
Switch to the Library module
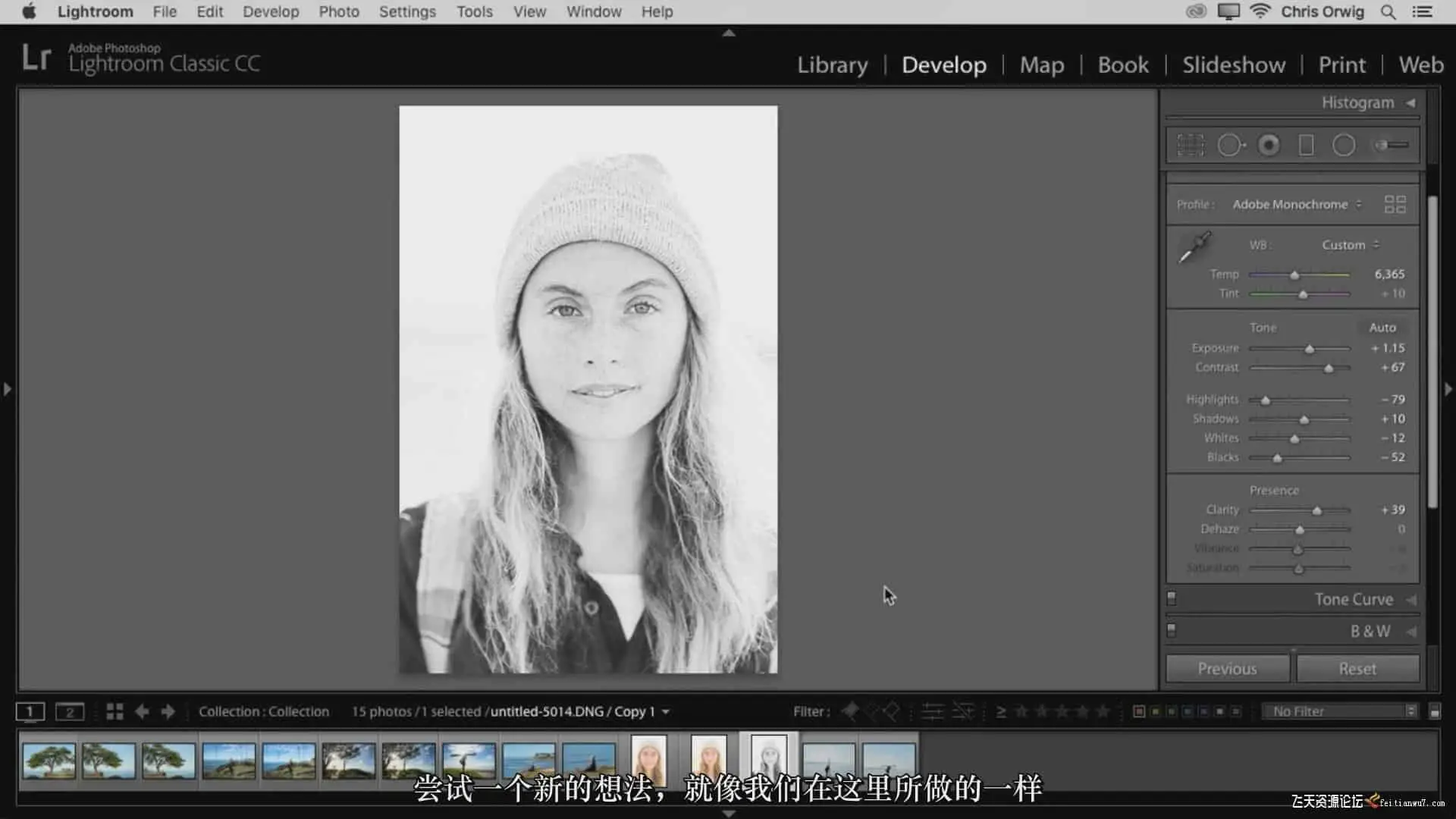point(832,64)
